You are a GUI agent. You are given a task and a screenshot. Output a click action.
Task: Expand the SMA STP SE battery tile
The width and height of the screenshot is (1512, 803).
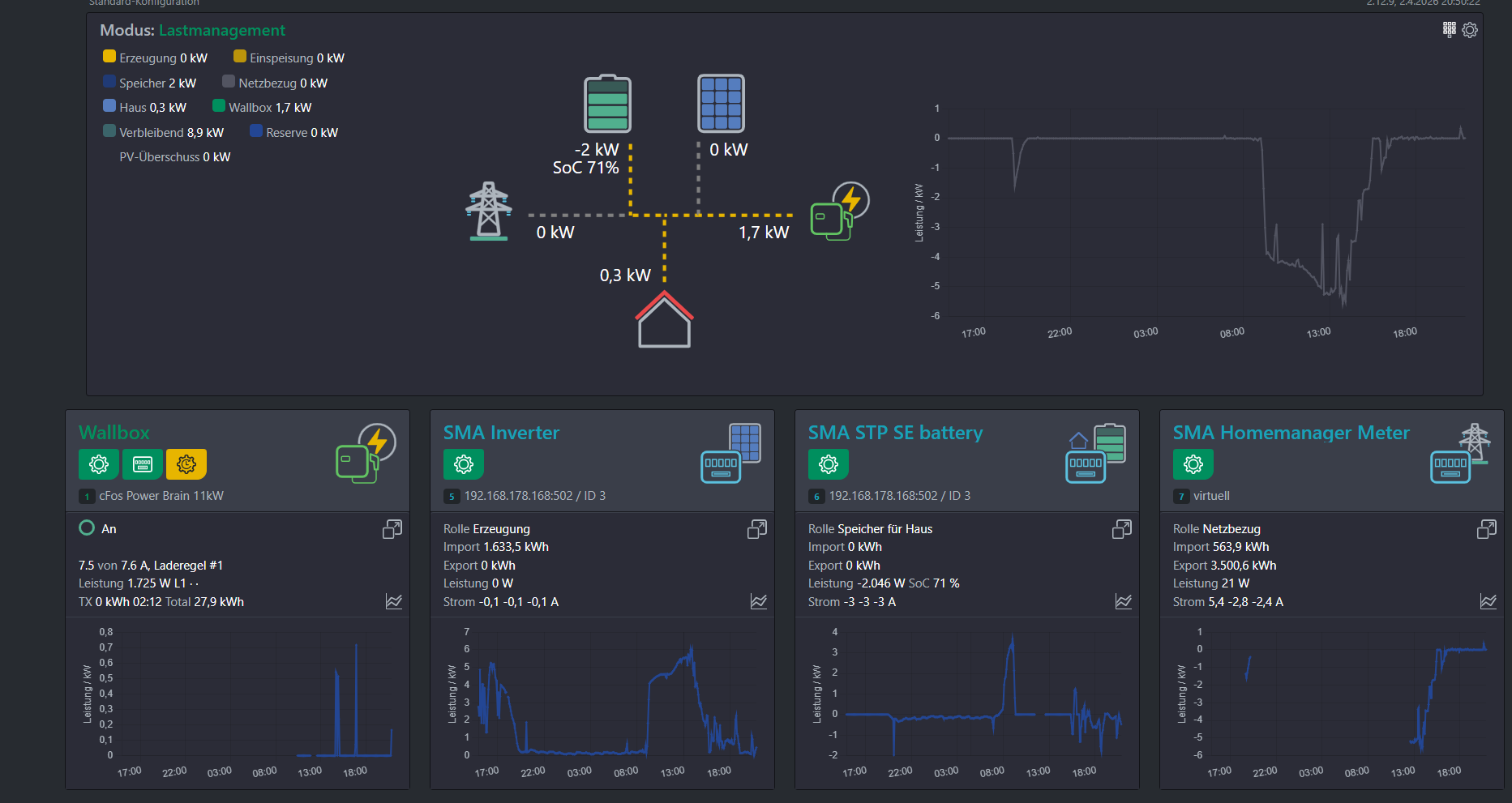click(1122, 529)
